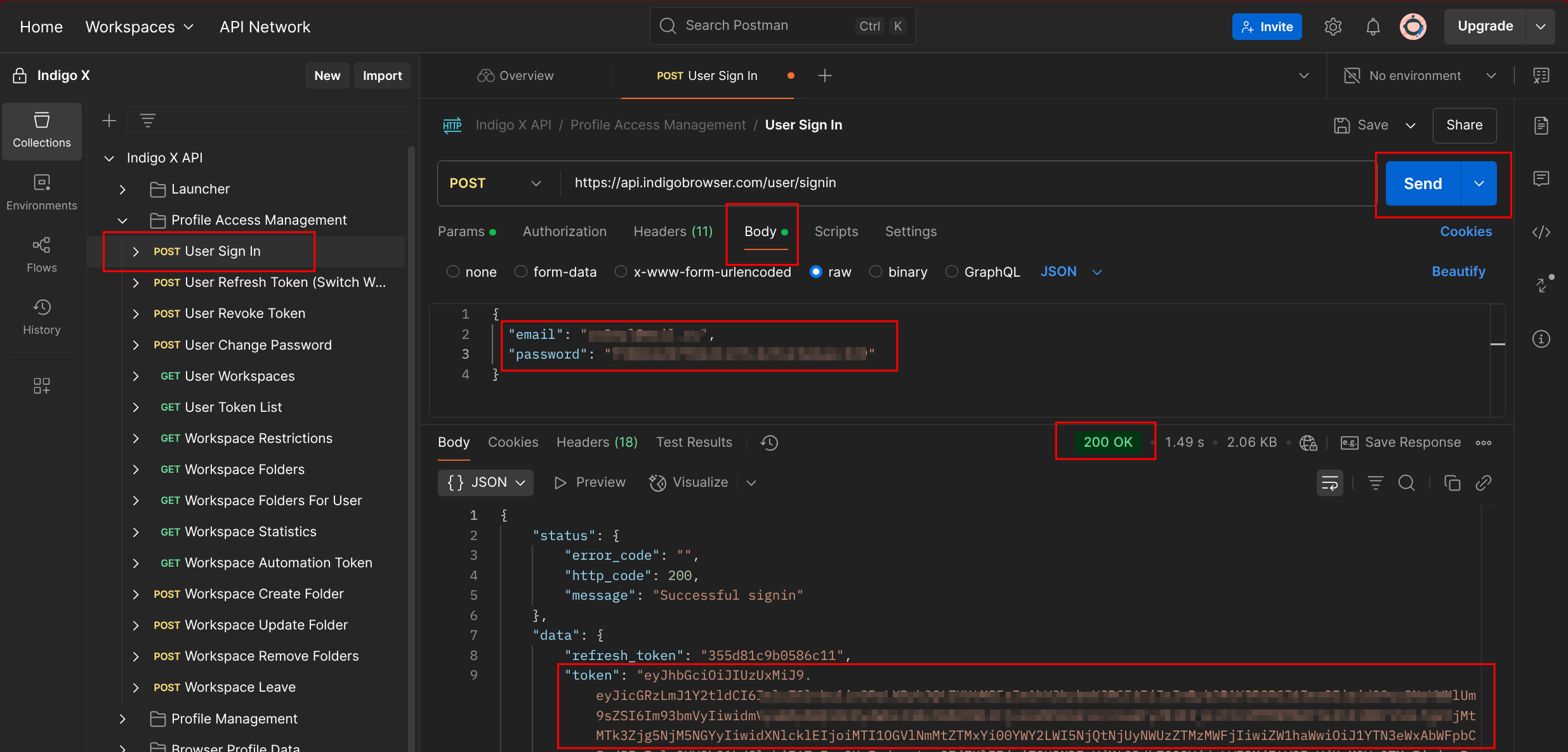
Task: Open the Visualize options chevron
Action: coord(751,483)
